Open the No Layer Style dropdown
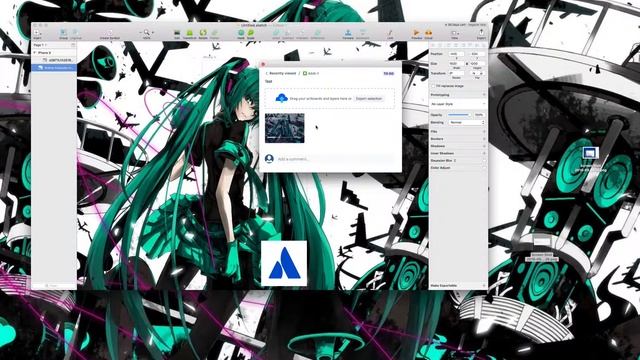Viewport: 640px width, 360px height. coord(458,104)
